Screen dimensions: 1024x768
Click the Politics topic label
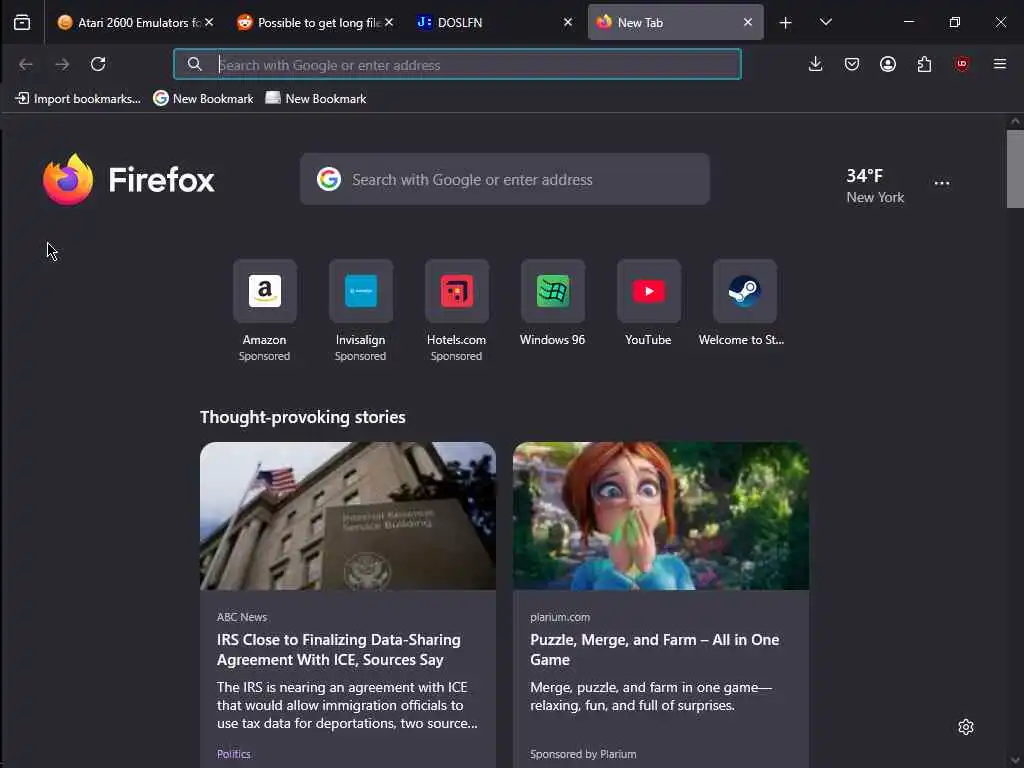[x=234, y=754]
